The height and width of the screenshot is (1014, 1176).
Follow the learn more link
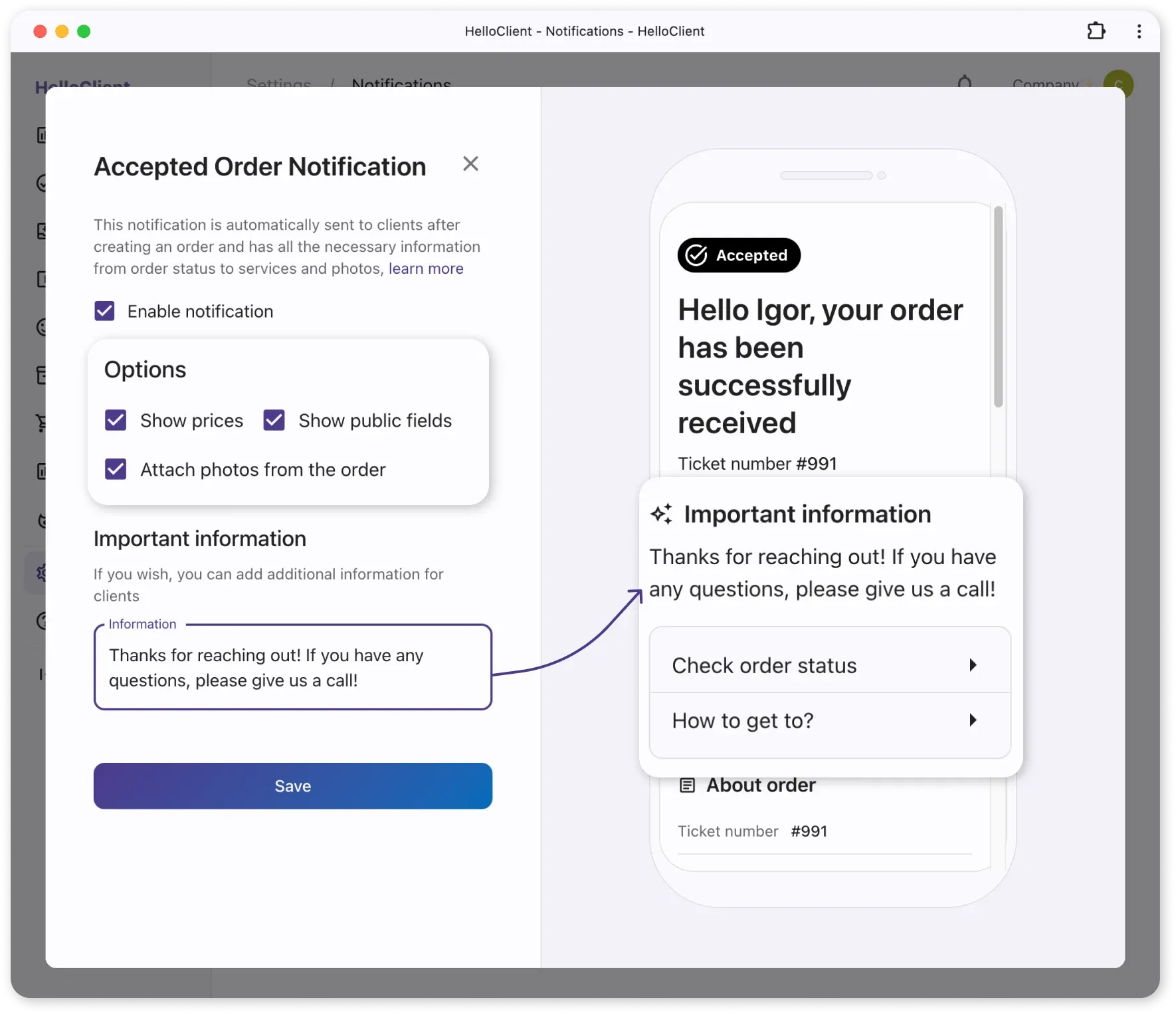tap(426, 268)
